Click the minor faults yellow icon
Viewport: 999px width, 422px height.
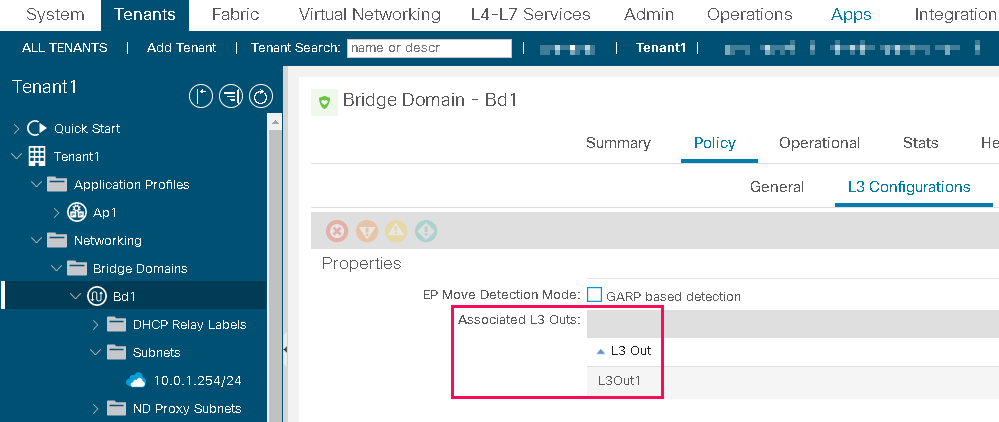pyautogui.click(x=396, y=231)
